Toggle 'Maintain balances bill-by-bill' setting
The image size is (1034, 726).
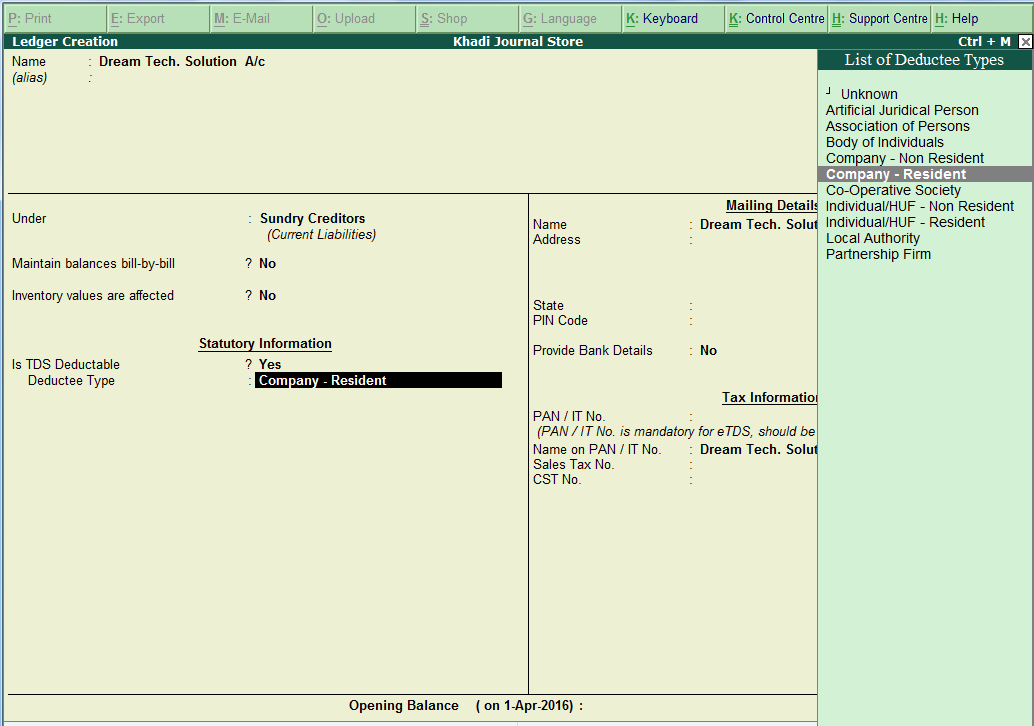tap(263, 263)
